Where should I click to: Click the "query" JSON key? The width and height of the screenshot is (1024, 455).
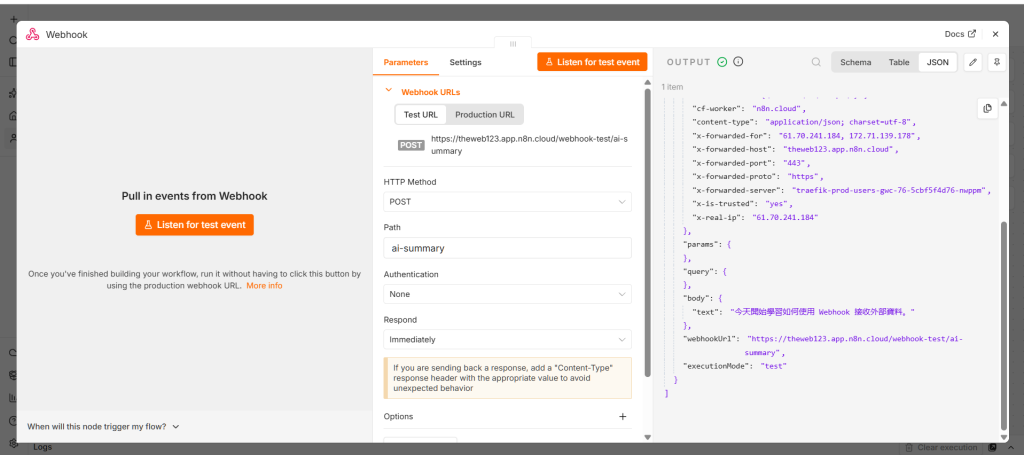pyautogui.click(x=700, y=270)
